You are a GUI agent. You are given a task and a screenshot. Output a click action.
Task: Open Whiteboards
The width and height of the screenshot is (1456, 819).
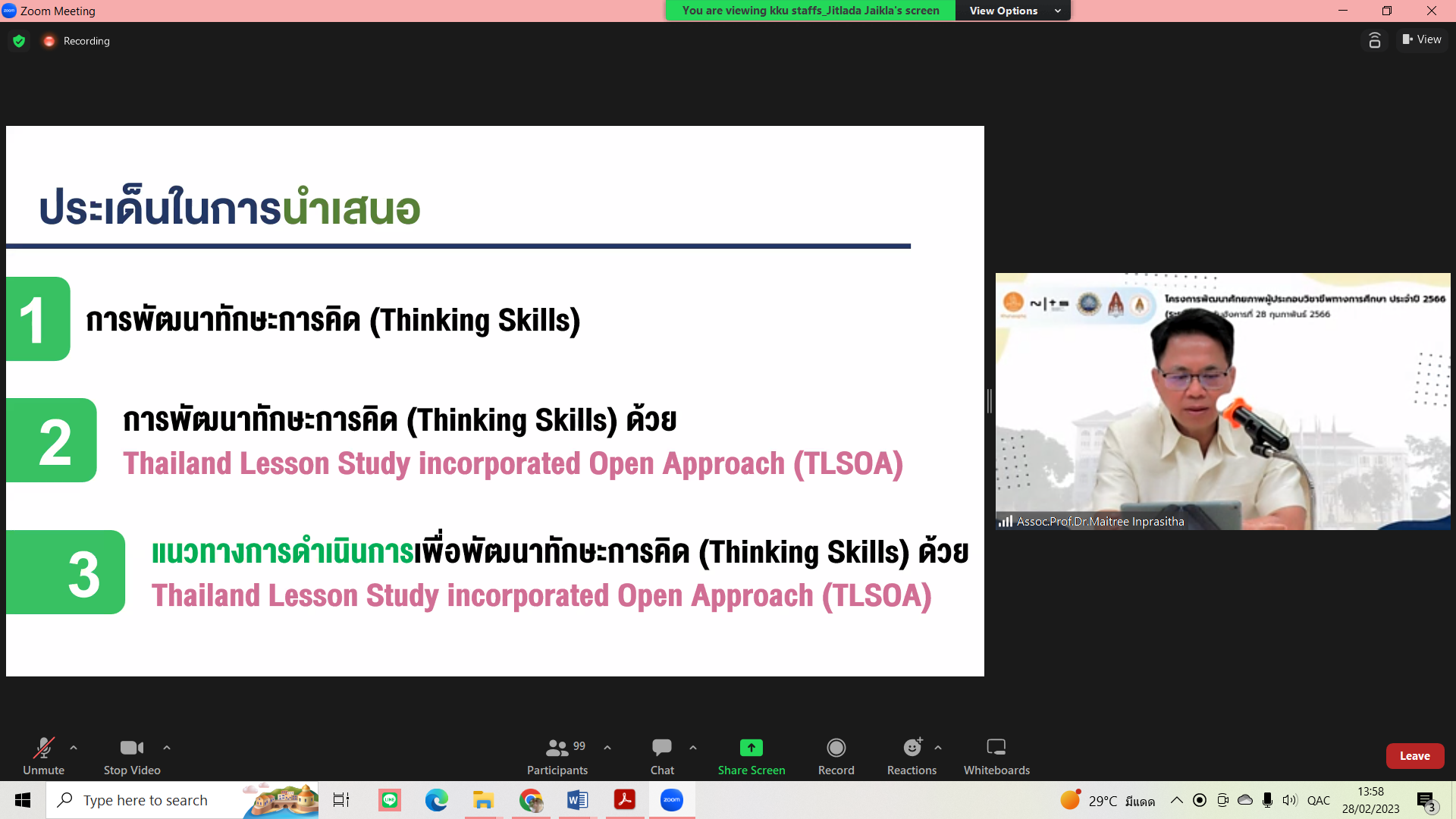click(996, 757)
